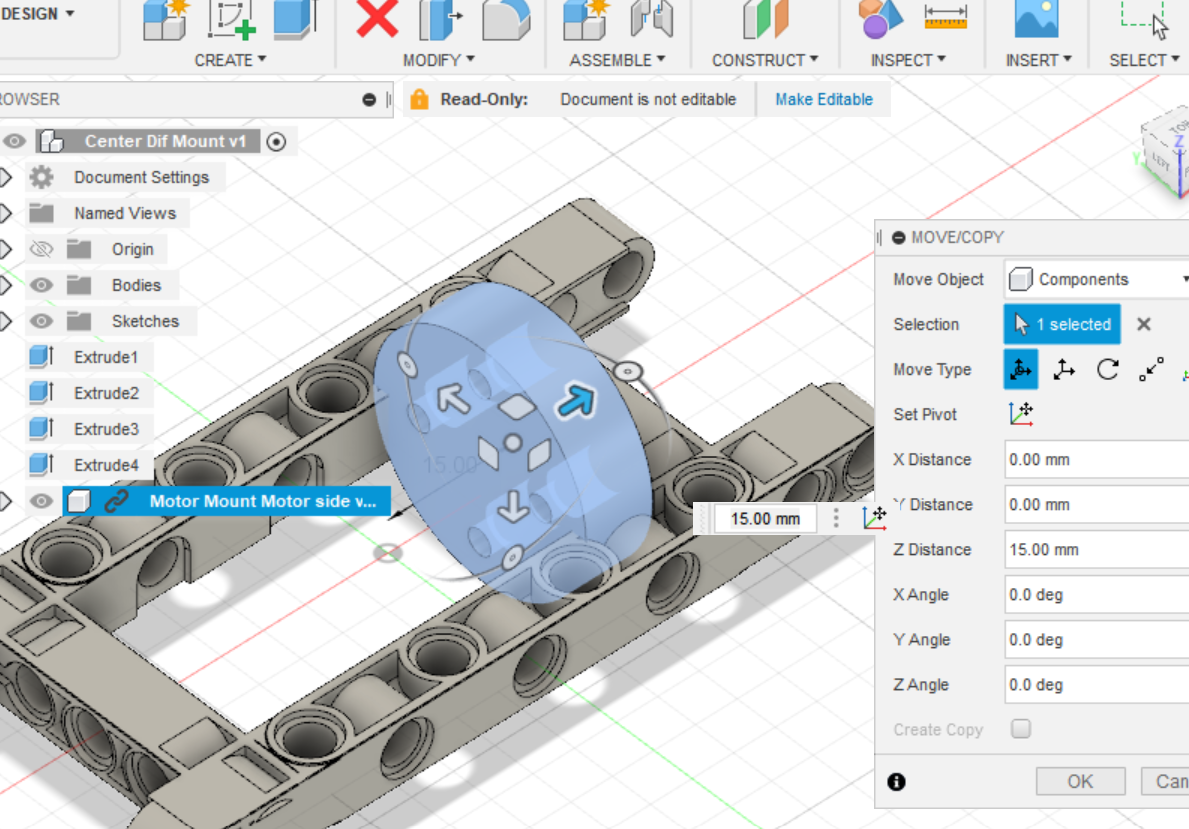1189x829 pixels.
Task: Click the Fillet tool icon
Action: [x=506, y=19]
